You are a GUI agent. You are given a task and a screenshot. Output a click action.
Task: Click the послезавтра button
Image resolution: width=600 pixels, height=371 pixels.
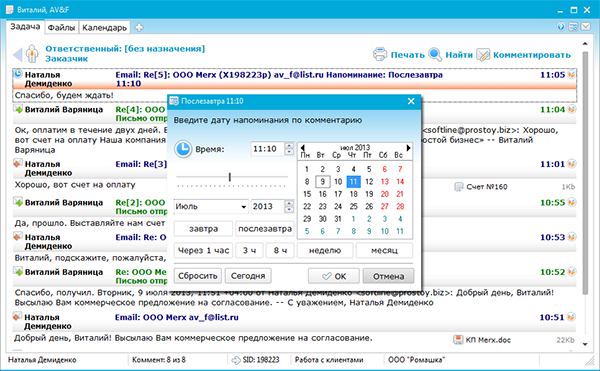[265, 229]
